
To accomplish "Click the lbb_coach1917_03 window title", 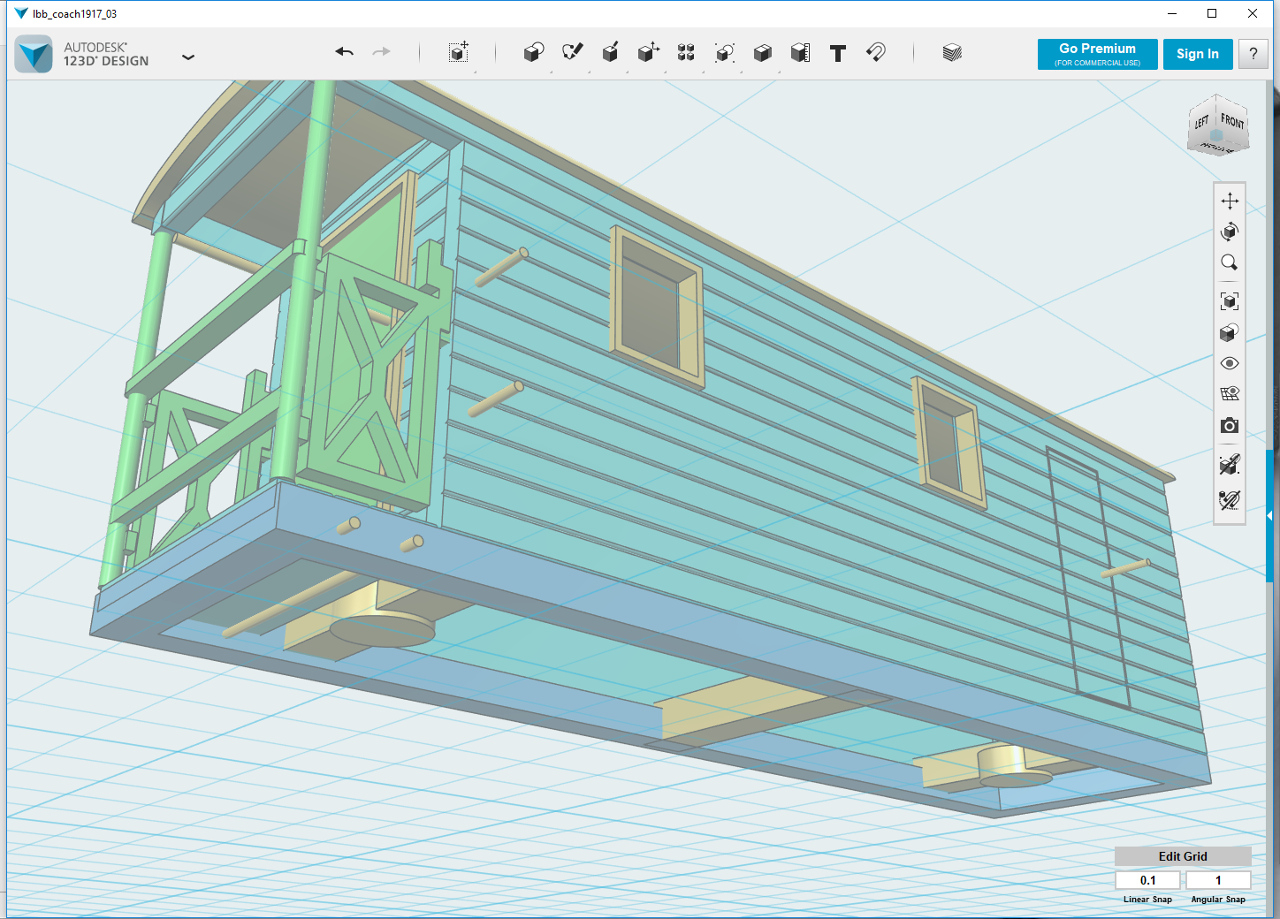I will 74,15.
